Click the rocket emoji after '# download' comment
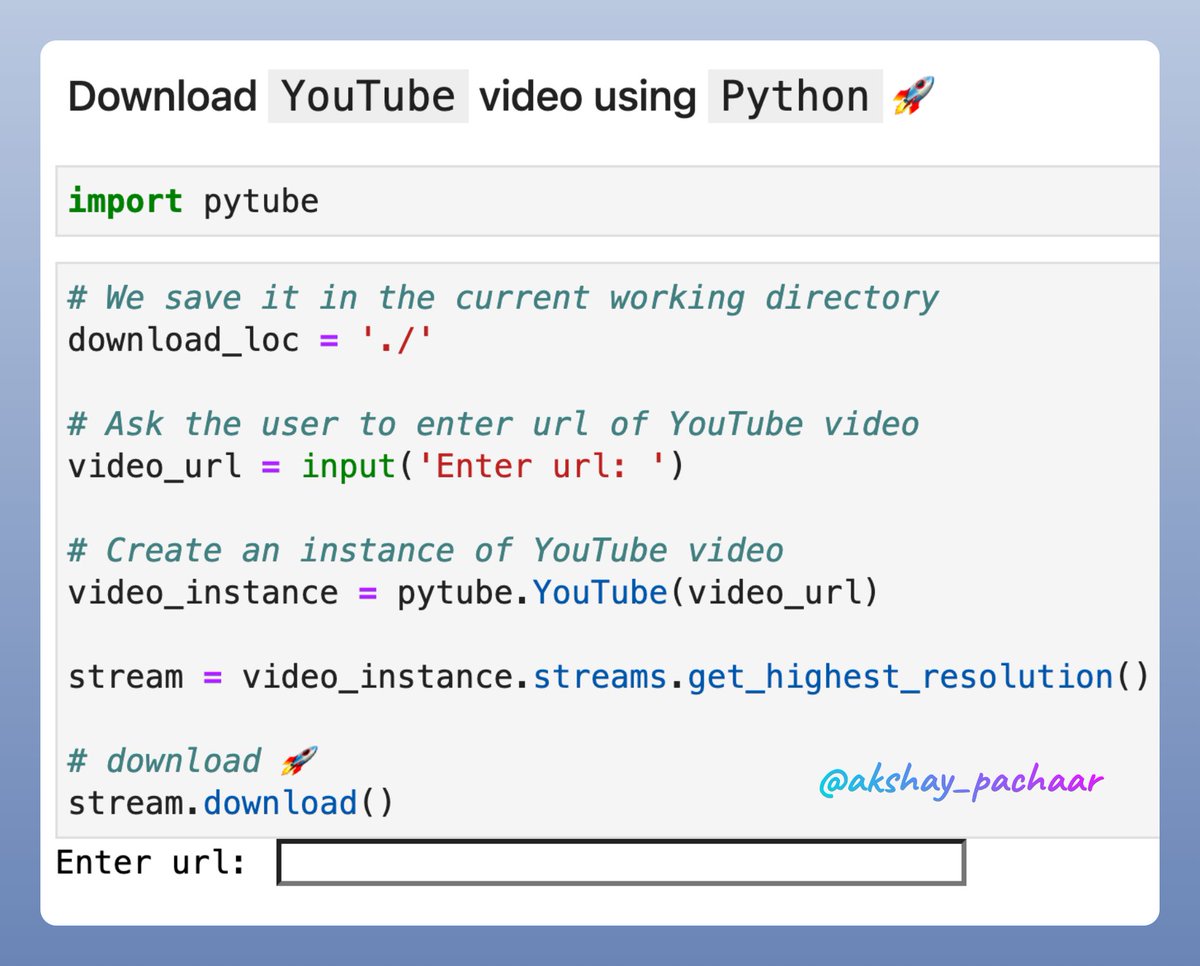The width and height of the screenshot is (1200, 966). click(298, 761)
